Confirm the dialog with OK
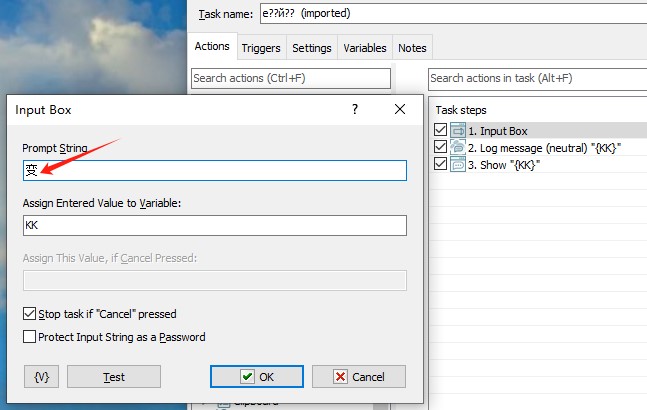 [x=256, y=377]
